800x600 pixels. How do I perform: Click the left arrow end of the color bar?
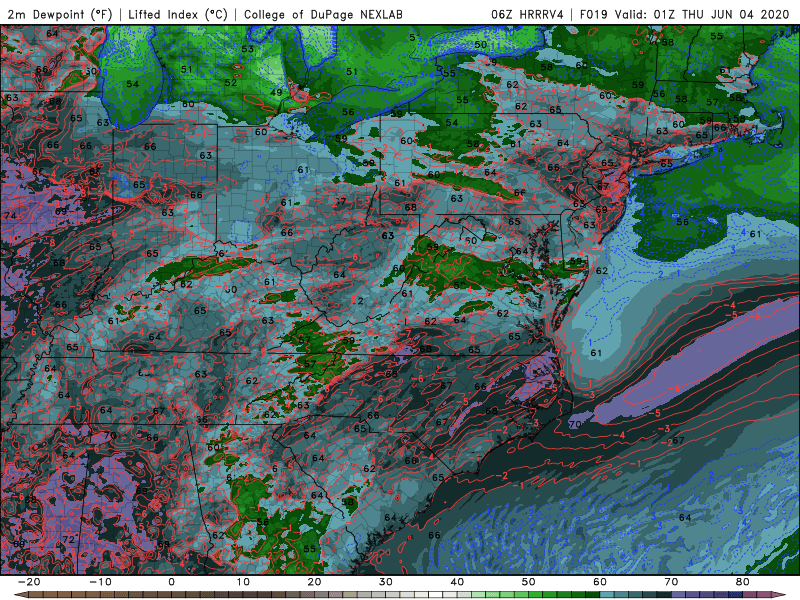point(20,595)
